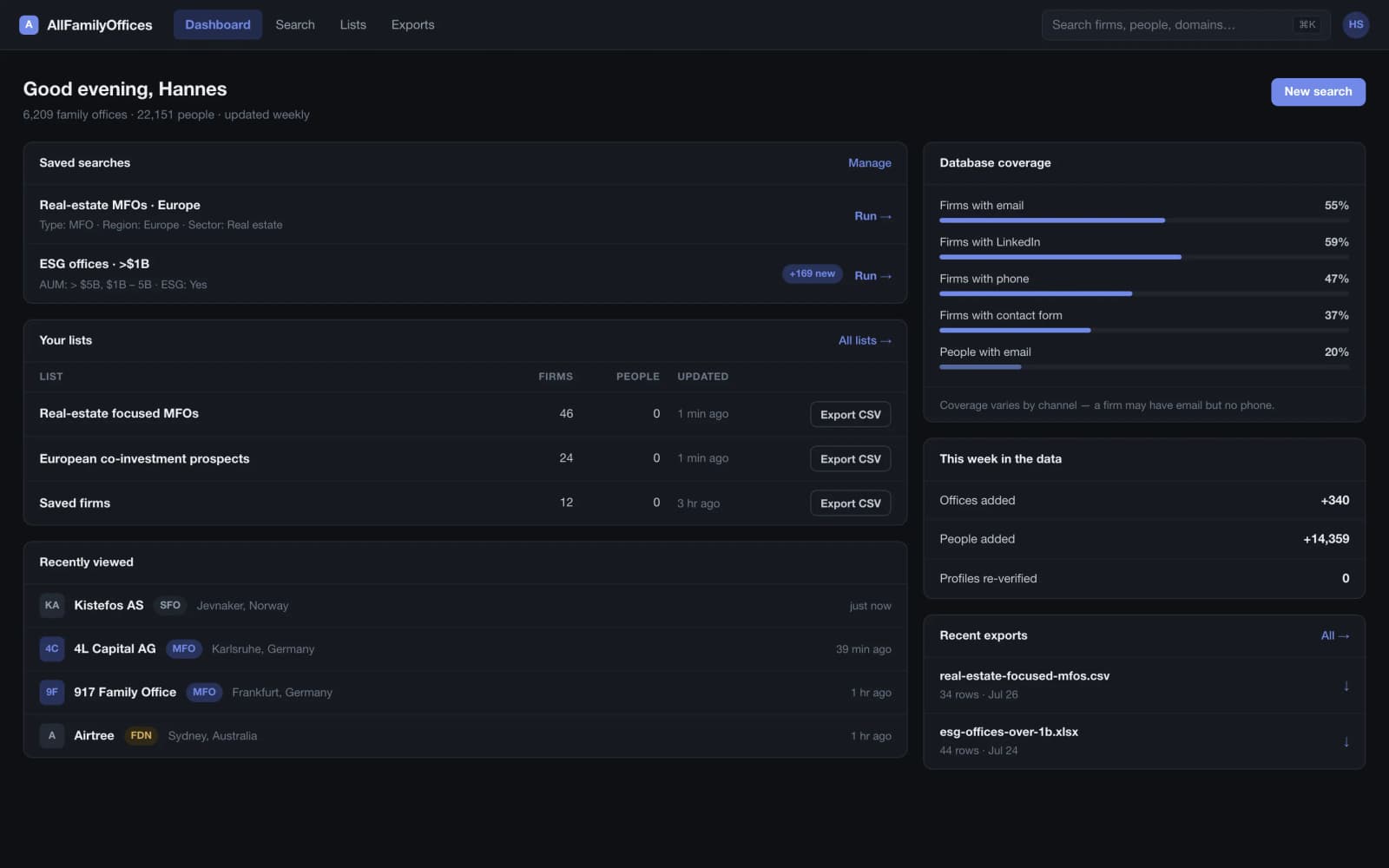Click the Firms with contact form coverage bar

1144,330
